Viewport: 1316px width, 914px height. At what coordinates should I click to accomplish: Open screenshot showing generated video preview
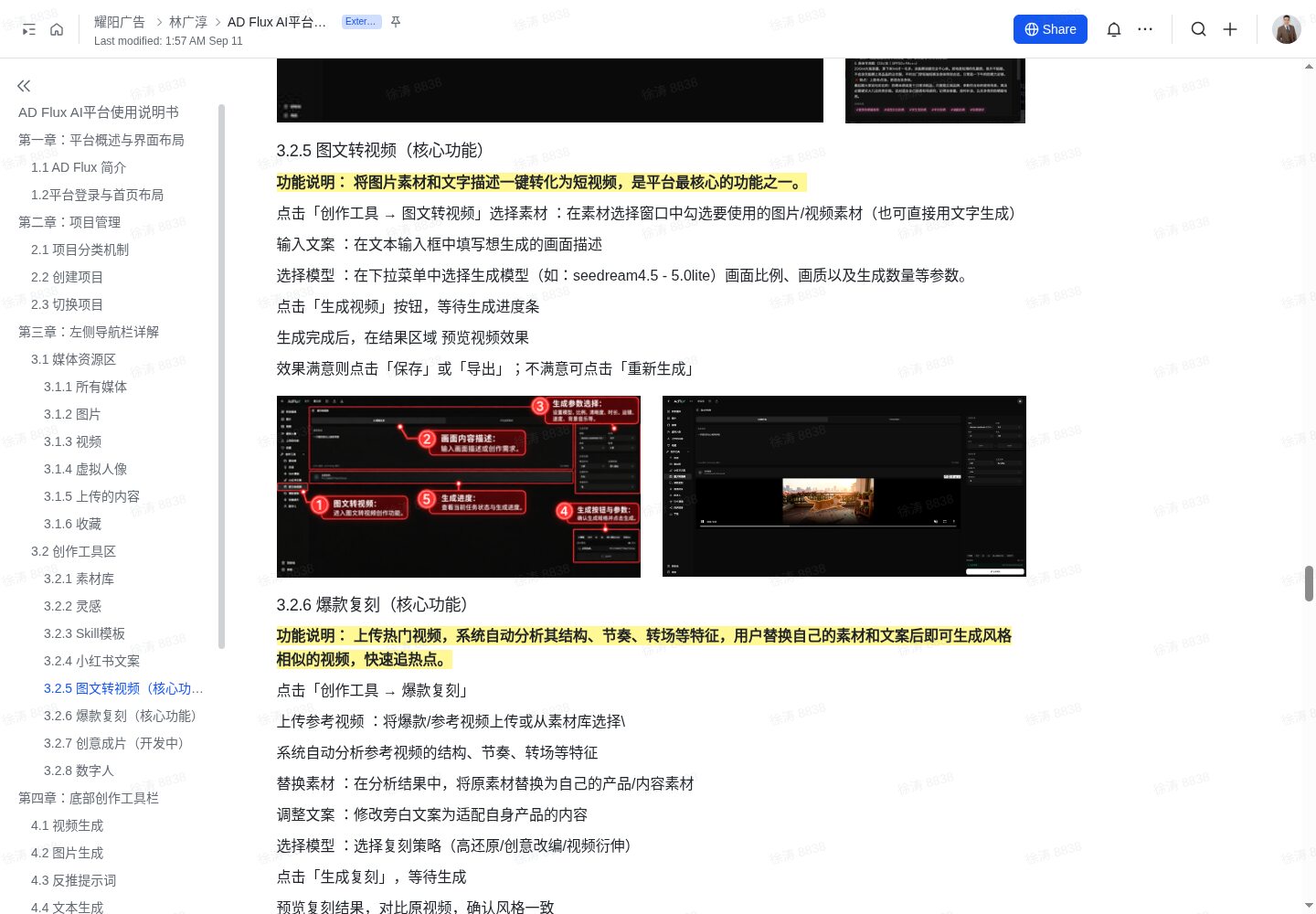pos(844,486)
